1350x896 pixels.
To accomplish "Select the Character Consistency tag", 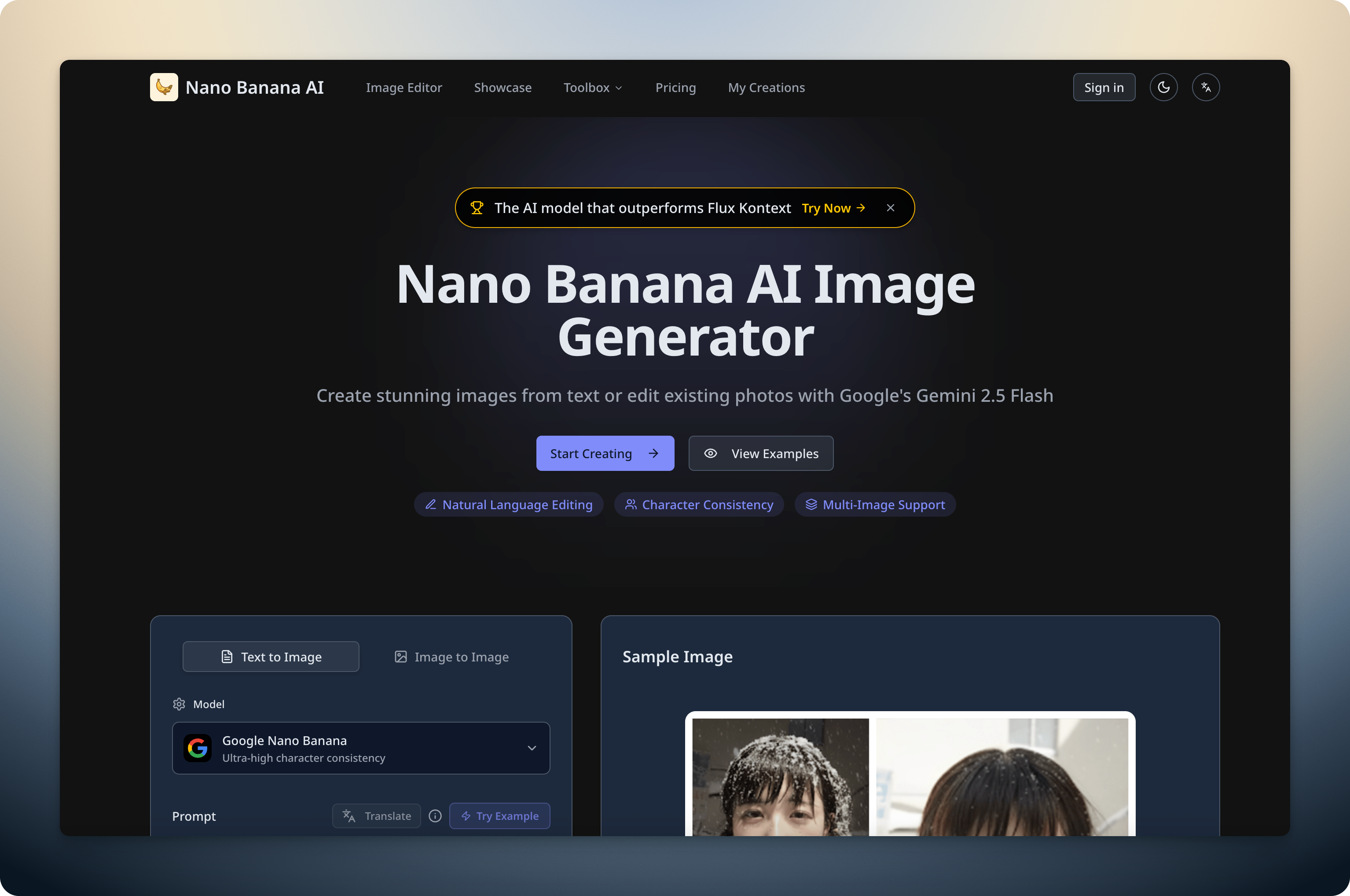I will 699,505.
